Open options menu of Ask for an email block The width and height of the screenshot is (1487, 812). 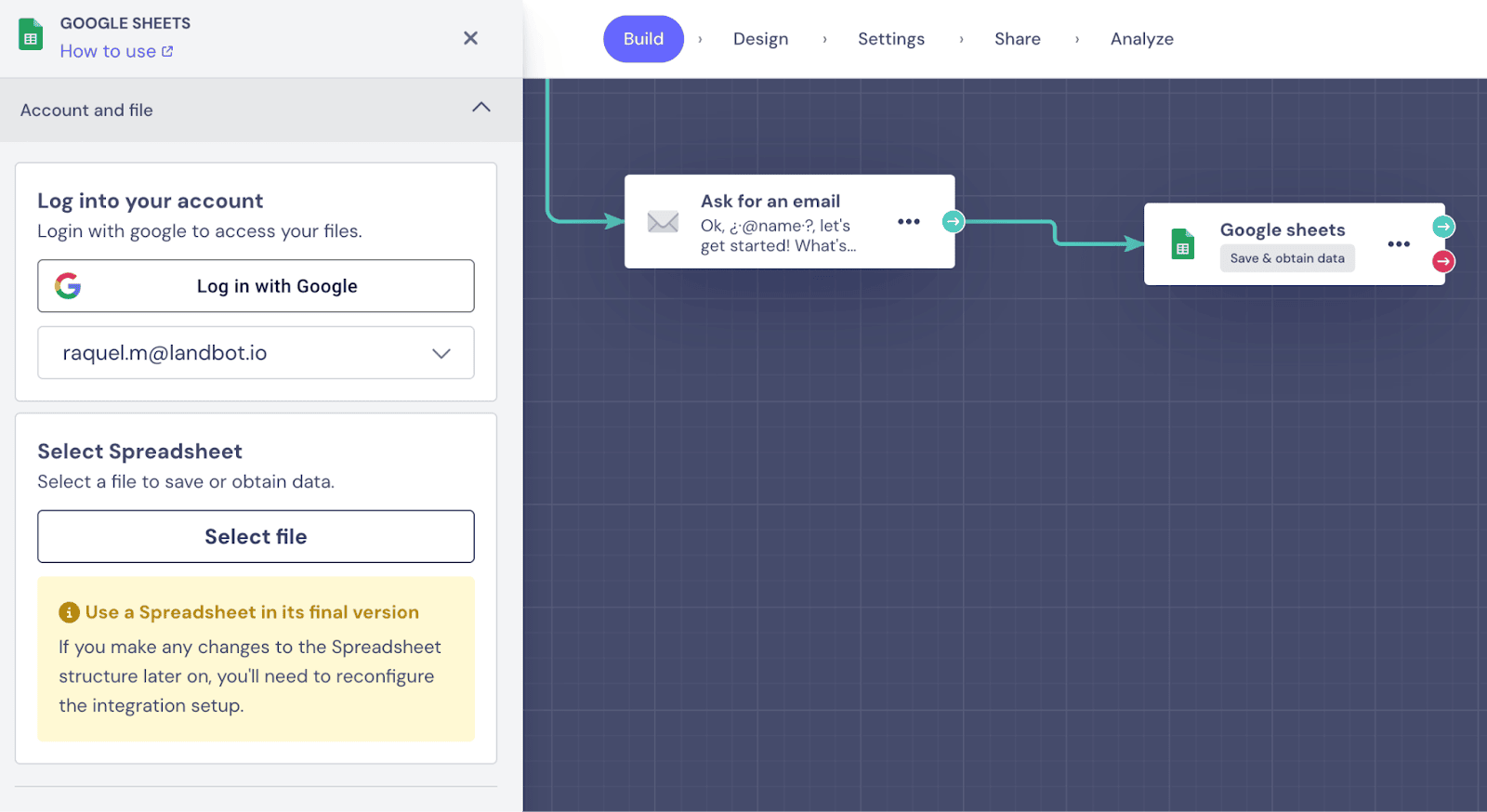pos(909,221)
